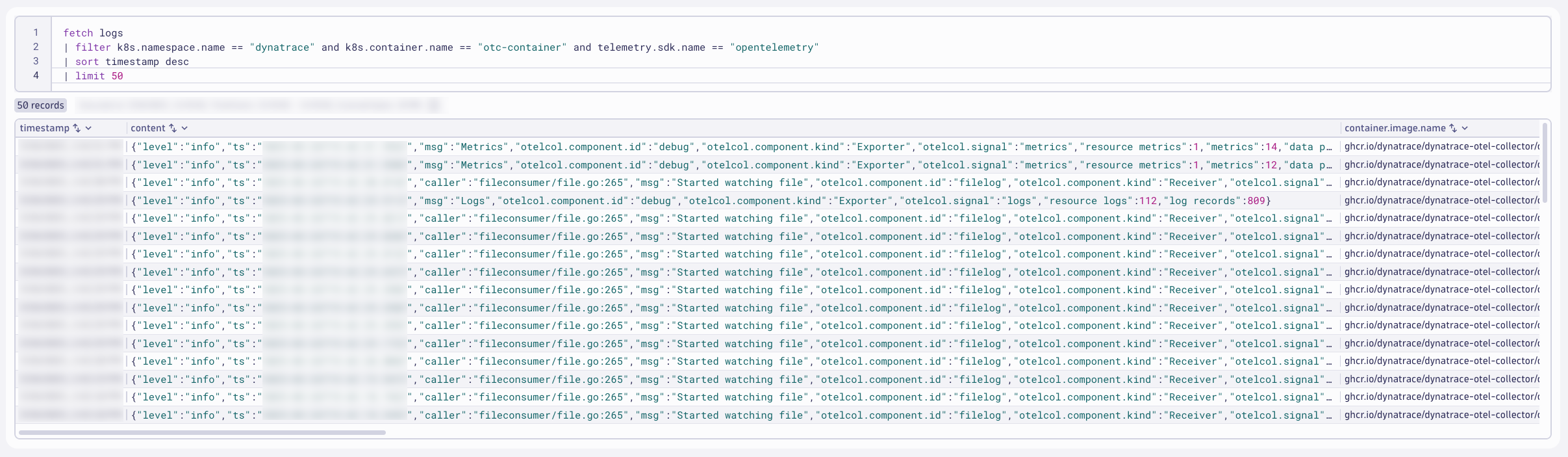Click telemetry.sdk.name in the filter line
The height and width of the screenshot is (457, 1568).
[651, 47]
